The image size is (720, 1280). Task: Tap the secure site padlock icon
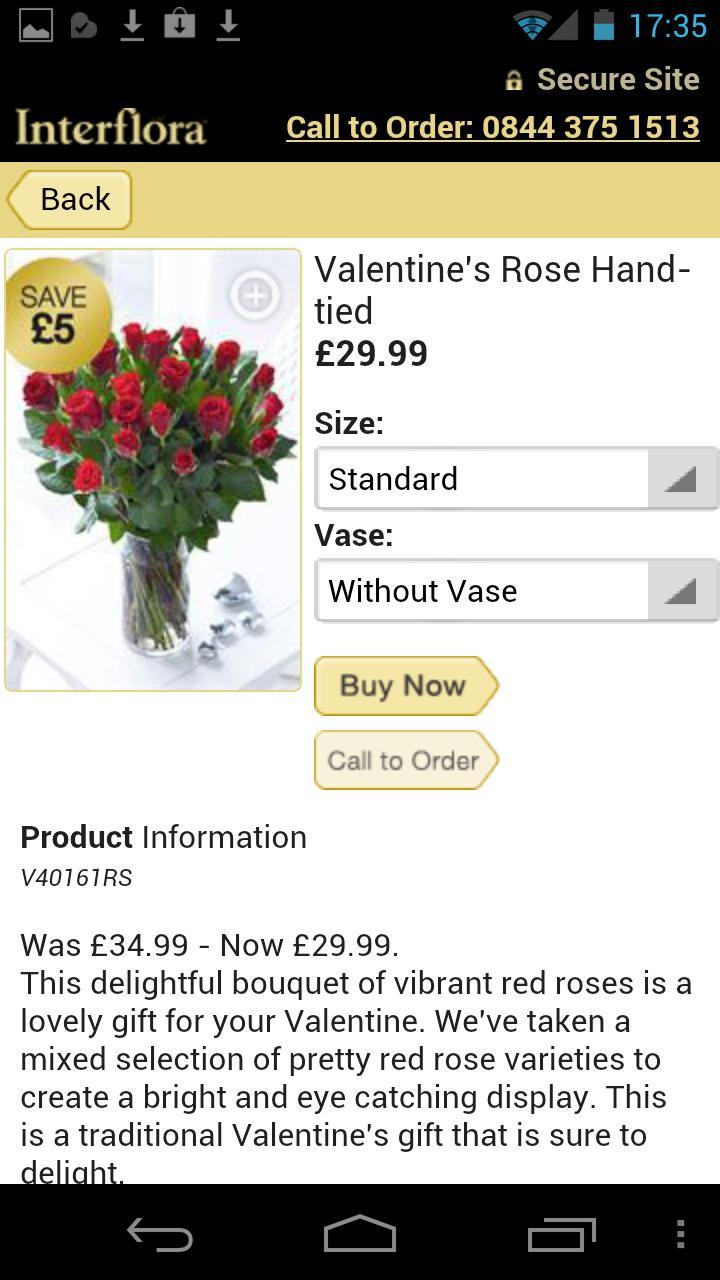click(x=515, y=79)
